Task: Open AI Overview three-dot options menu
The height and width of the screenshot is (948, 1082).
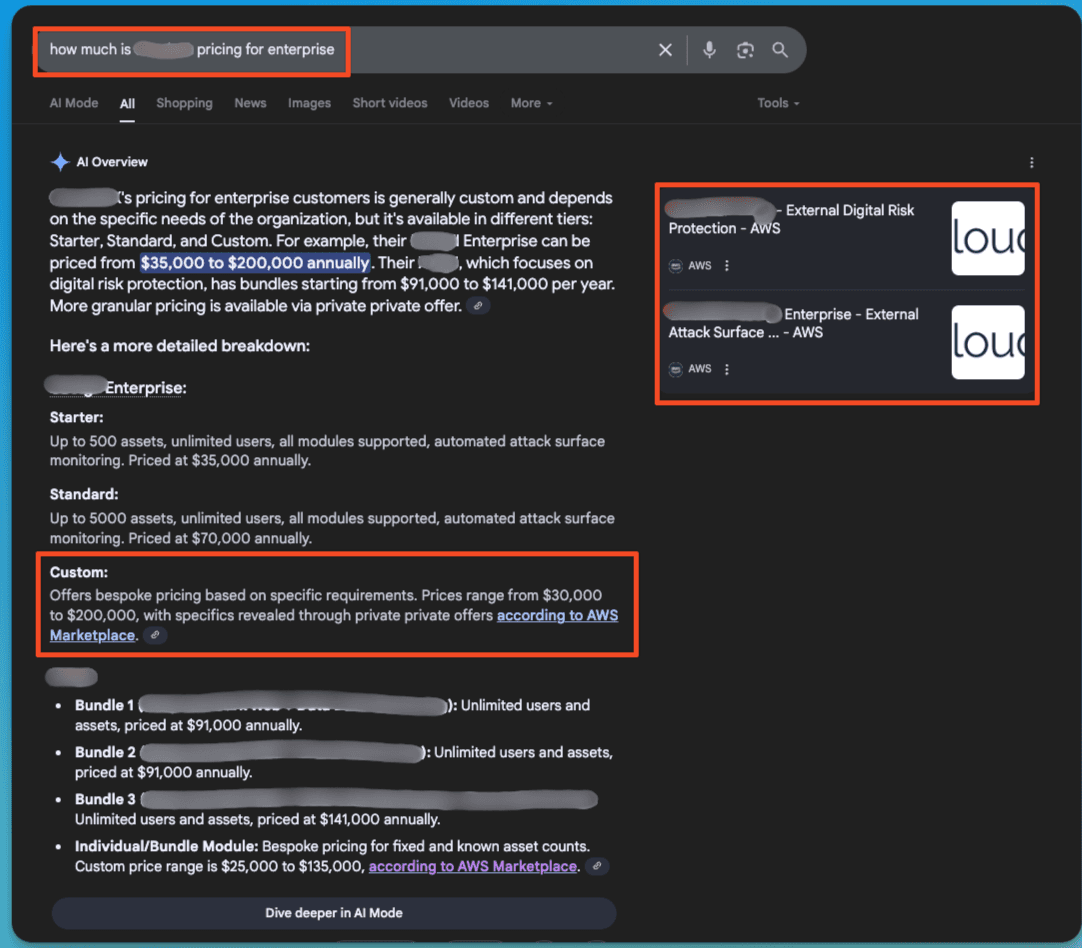Action: coord(1032,162)
